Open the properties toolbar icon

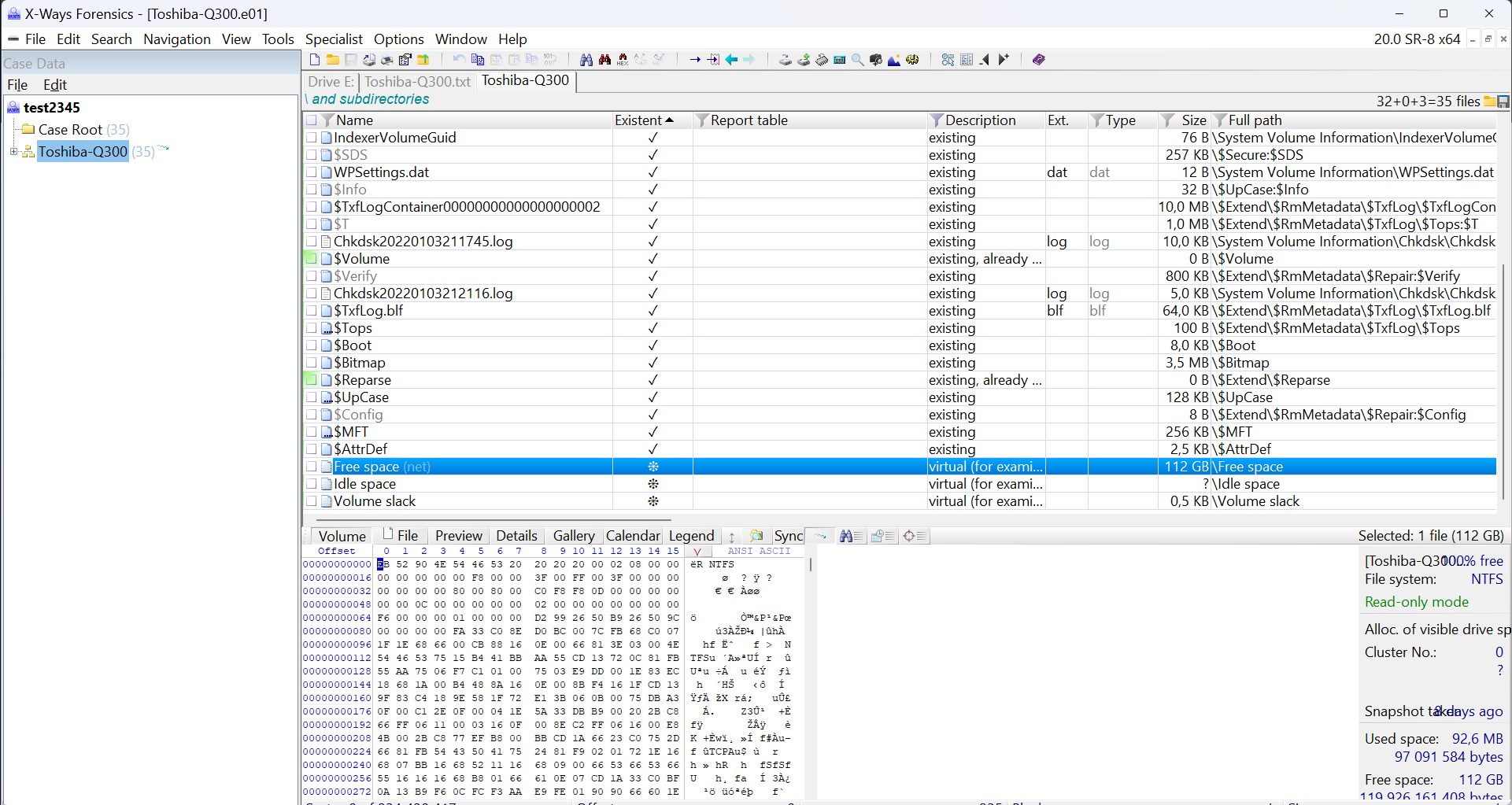[x=405, y=60]
